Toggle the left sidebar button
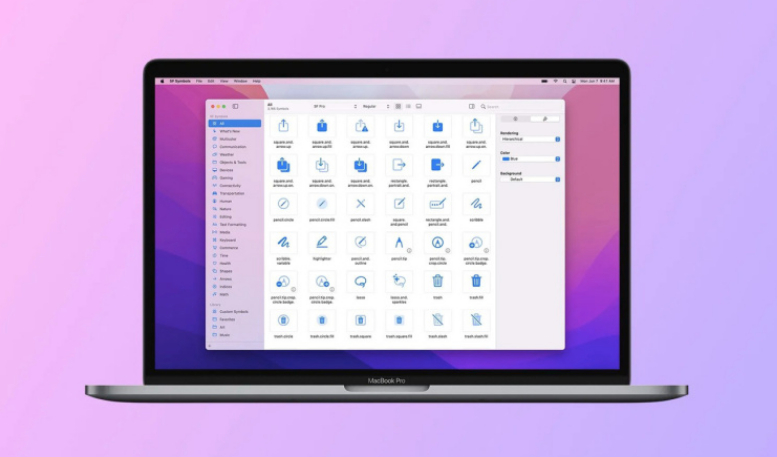This screenshot has width=777, height=457. [x=236, y=106]
